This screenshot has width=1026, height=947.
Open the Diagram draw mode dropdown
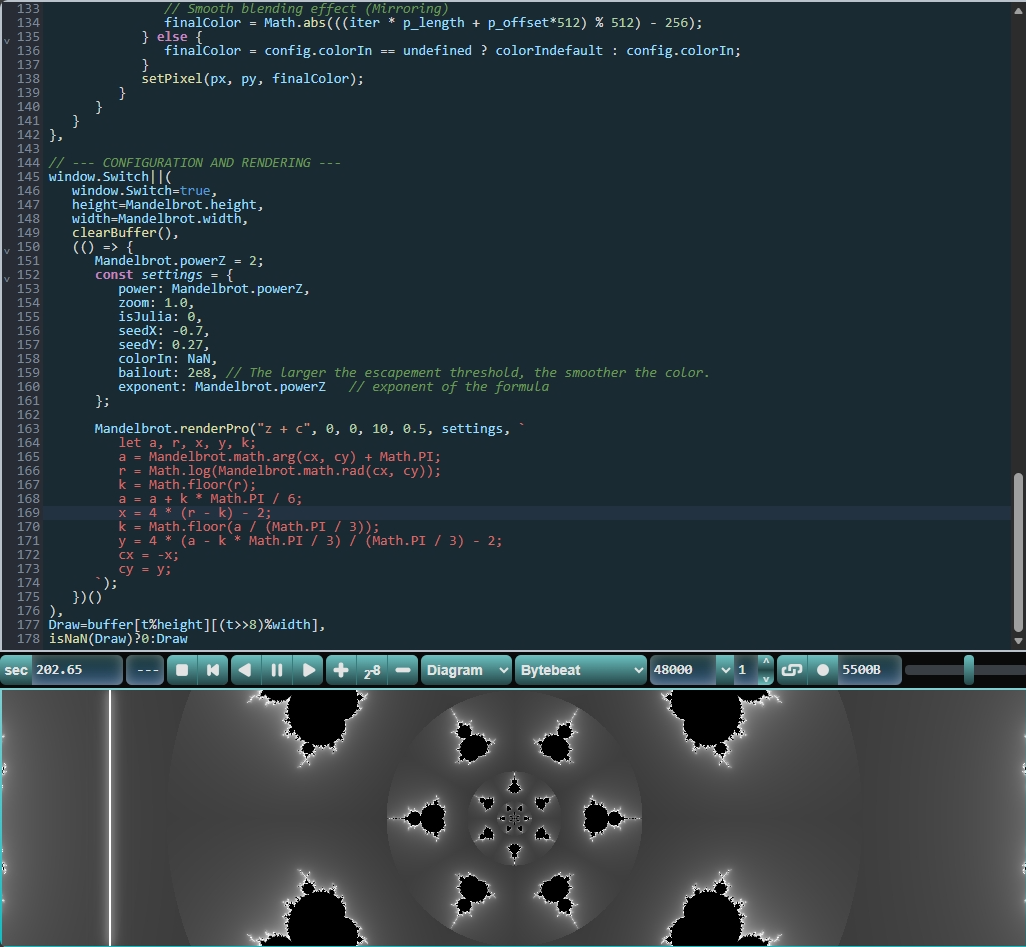(x=466, y=670)
